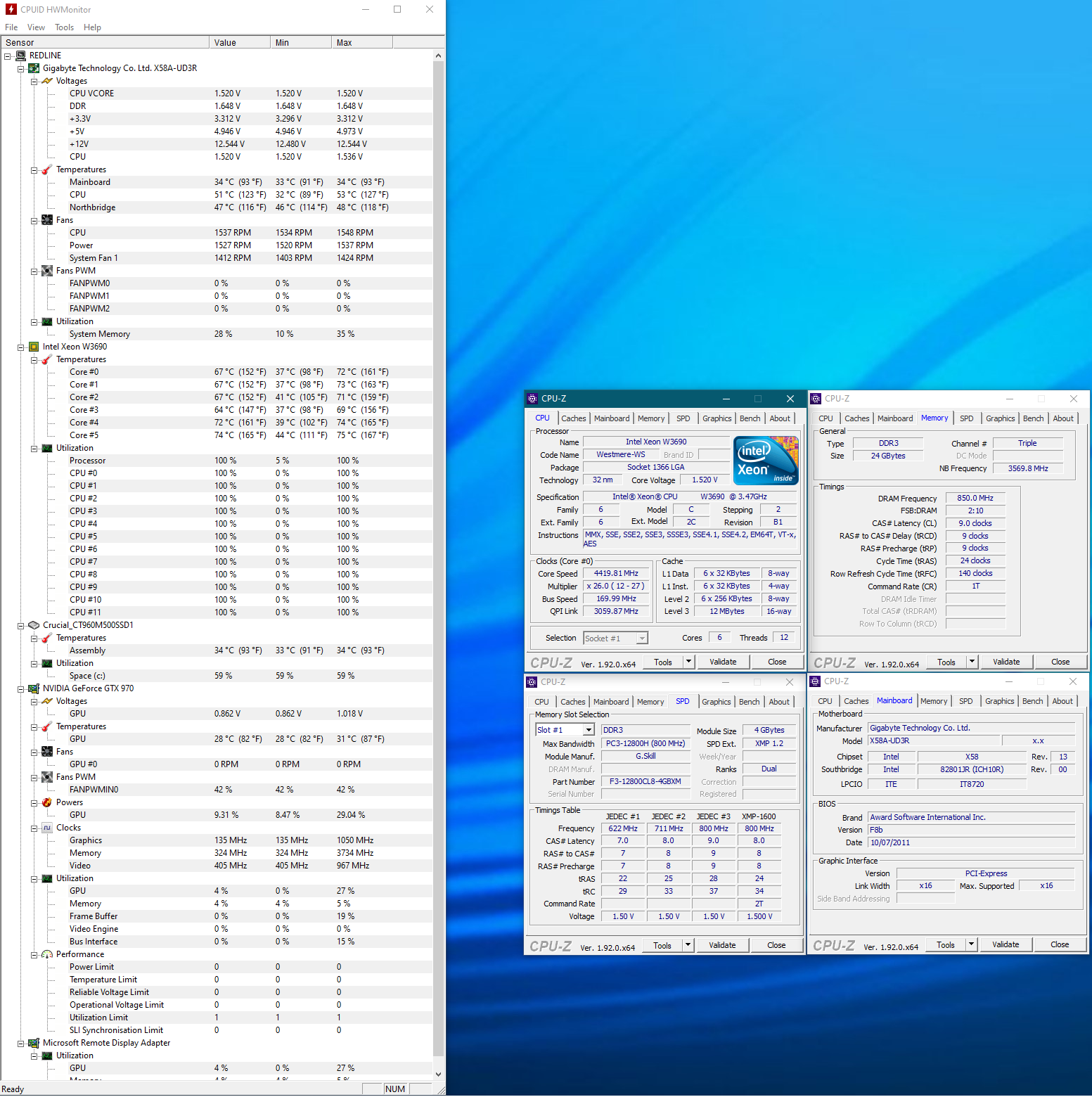Viewport: 1092px width, 1097px height.
Task: Click the HWMonitor scrollbar down arrow
Action: pyautogui.click(x=439, y=1074)
